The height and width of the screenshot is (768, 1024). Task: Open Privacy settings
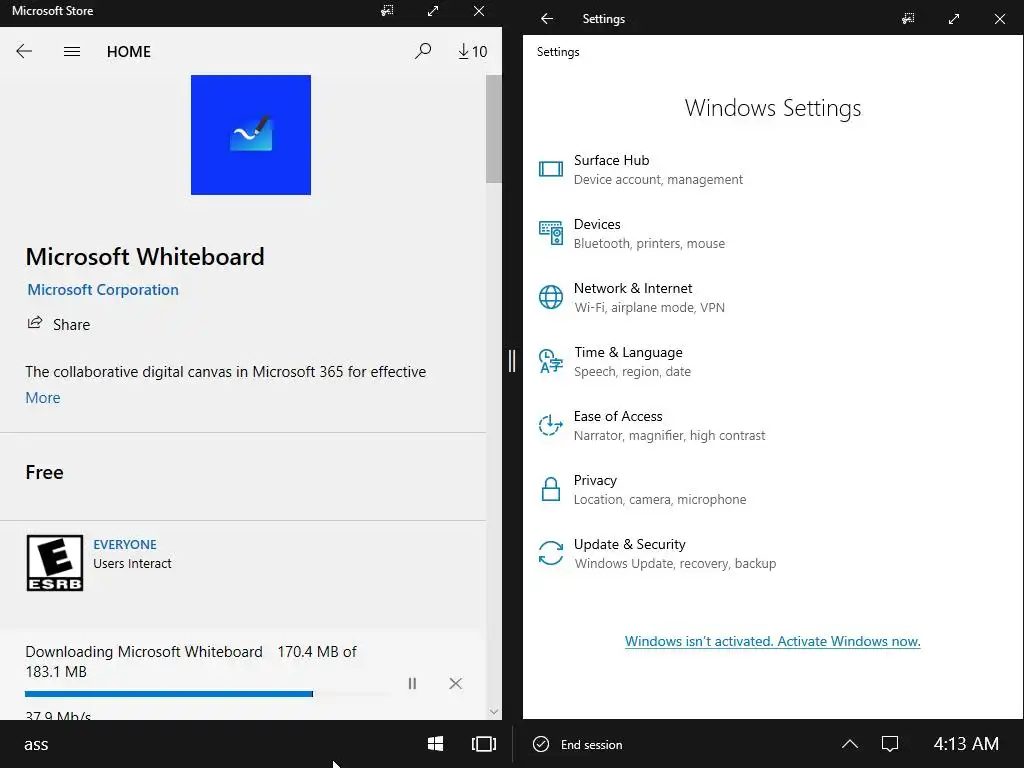pyautogui.click(x=643, y=489)
